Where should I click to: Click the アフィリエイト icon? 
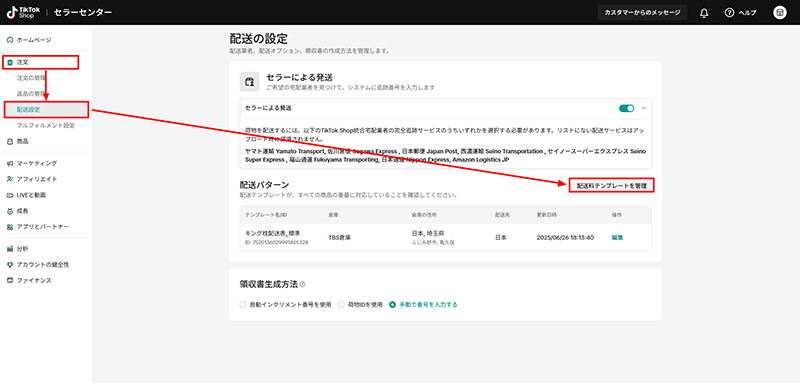click(x=10, y=180)
